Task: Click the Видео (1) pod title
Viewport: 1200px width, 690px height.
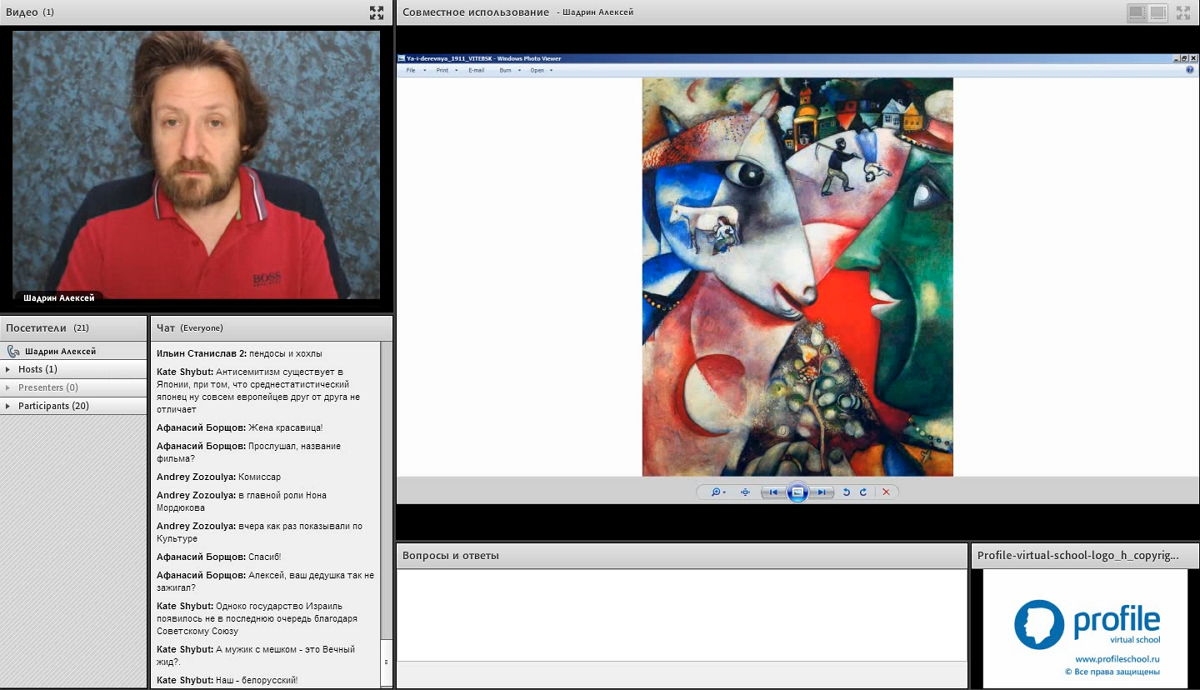Action: coord(30,12)
